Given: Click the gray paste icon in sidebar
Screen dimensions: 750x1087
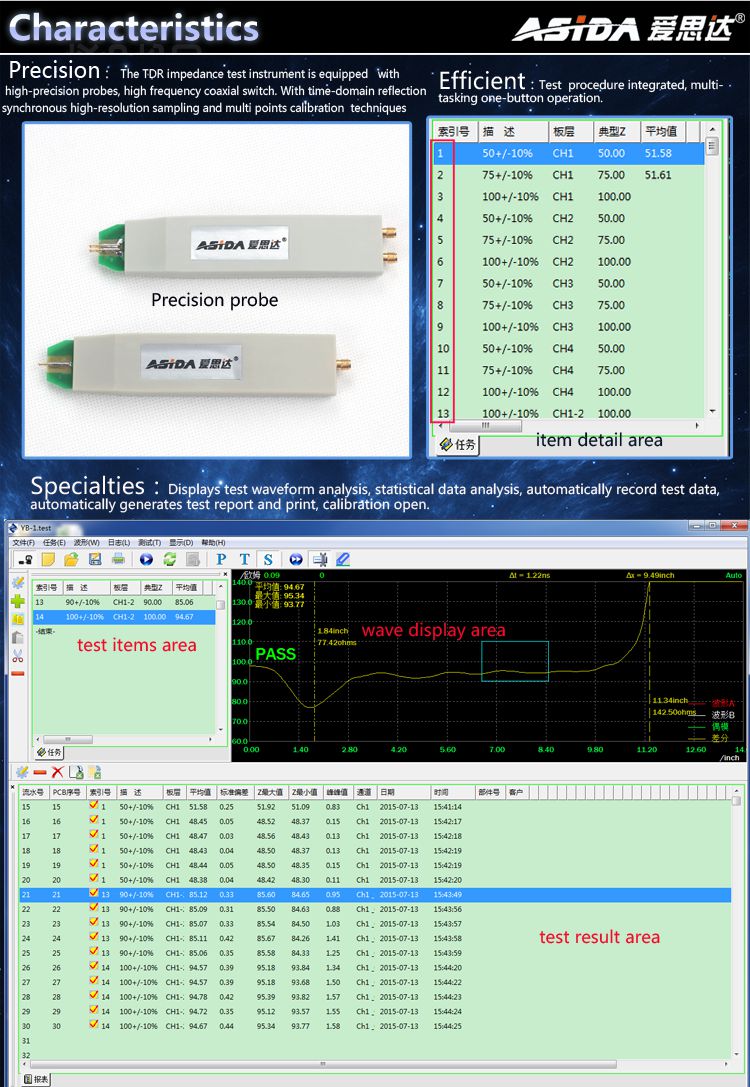Looking at the screenshot, I should (x=18, y=637).
